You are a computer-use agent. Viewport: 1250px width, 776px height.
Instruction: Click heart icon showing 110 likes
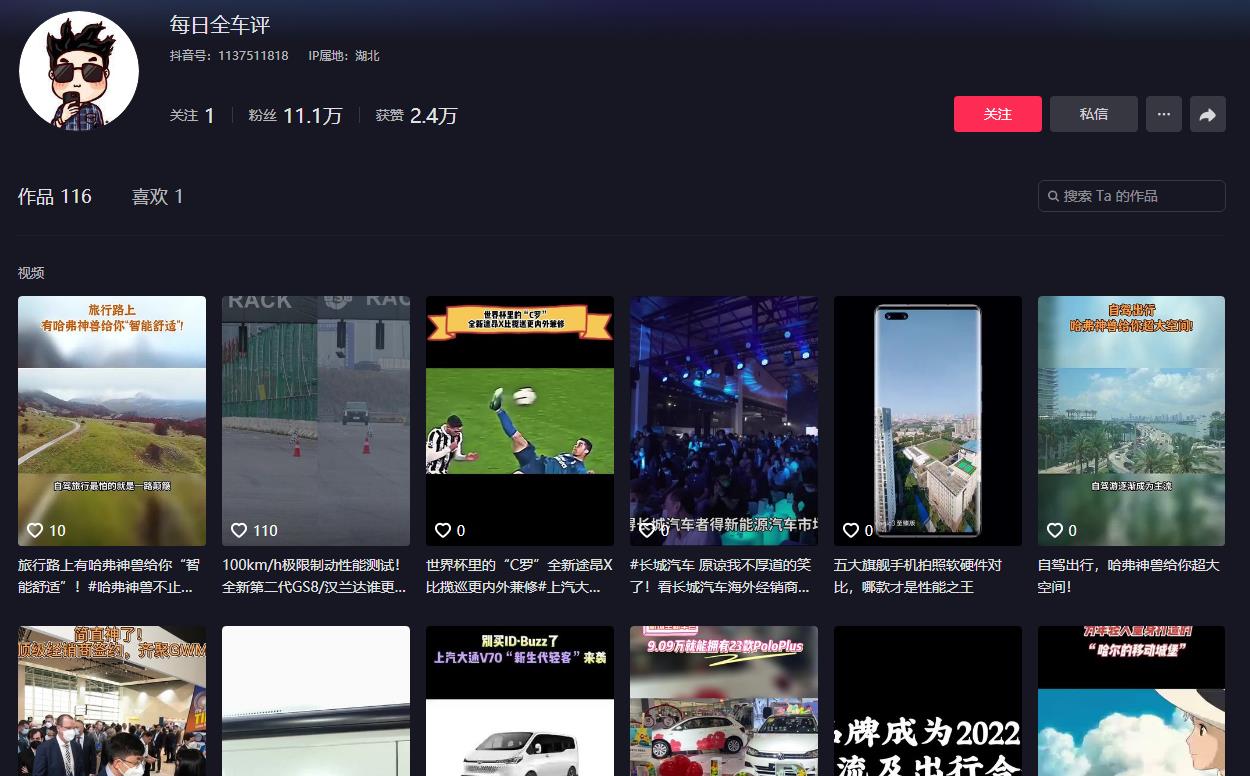[239, 530]
